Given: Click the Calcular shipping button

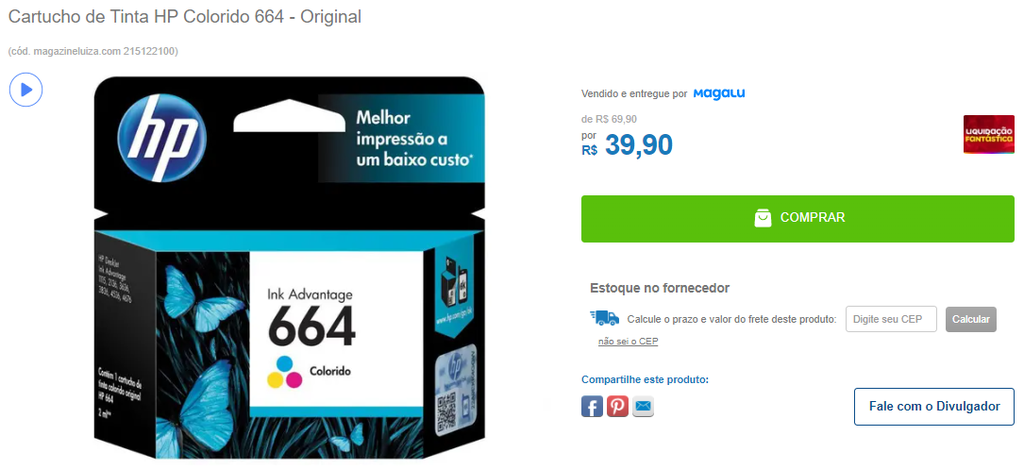Looking at the screenshot, I should click(x=971, y=319).
